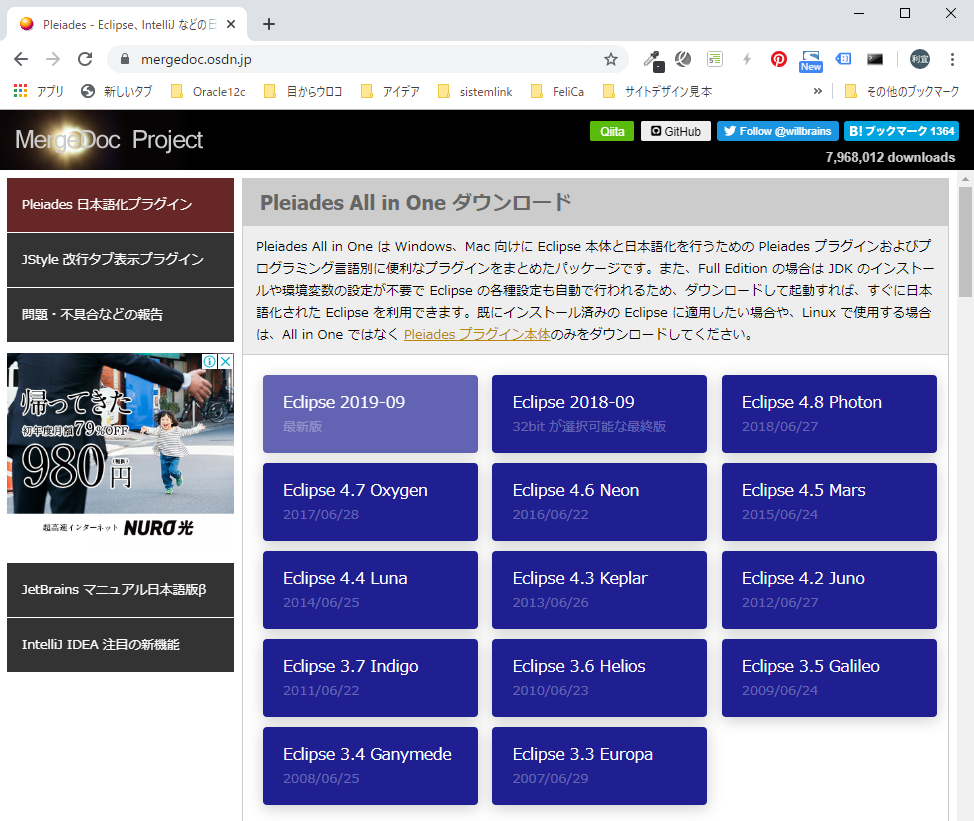The height and width of the screenshot is (821, 974).
Task: Open the 目からウロコ bookmark folder
Action: [x=303, y=91]
